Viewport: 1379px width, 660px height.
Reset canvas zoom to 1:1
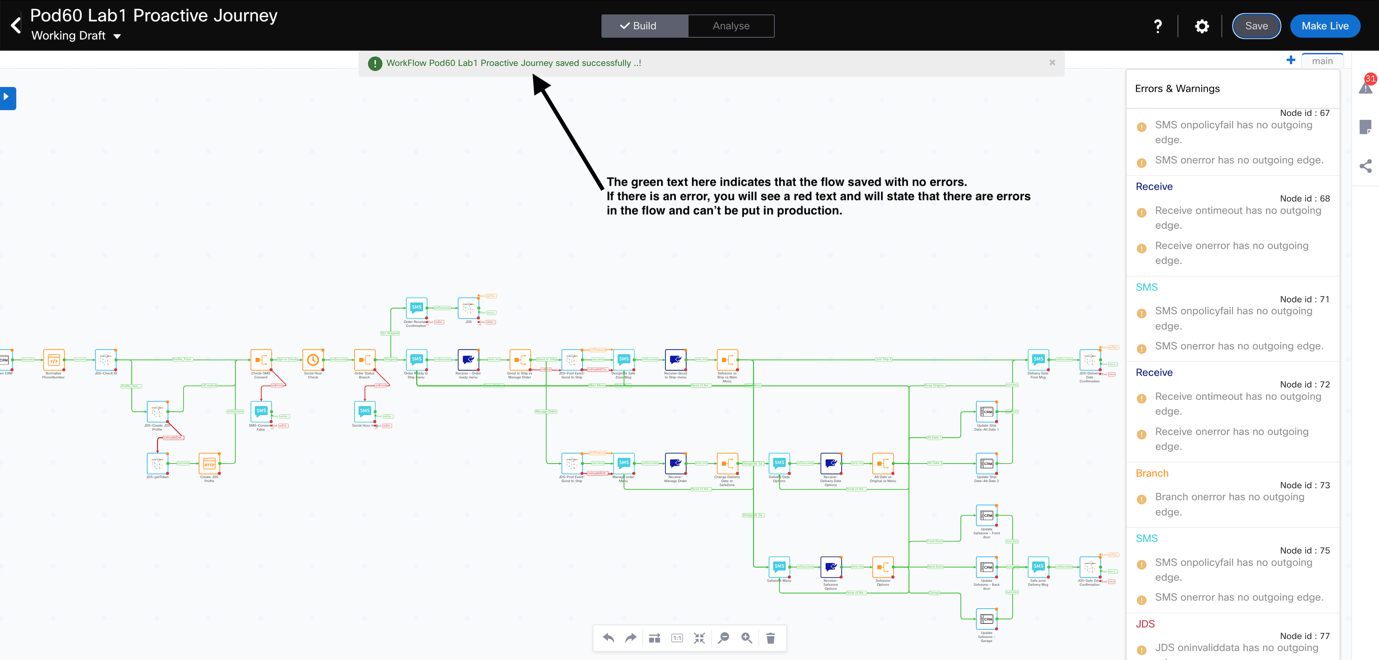[x=677, y=638]
